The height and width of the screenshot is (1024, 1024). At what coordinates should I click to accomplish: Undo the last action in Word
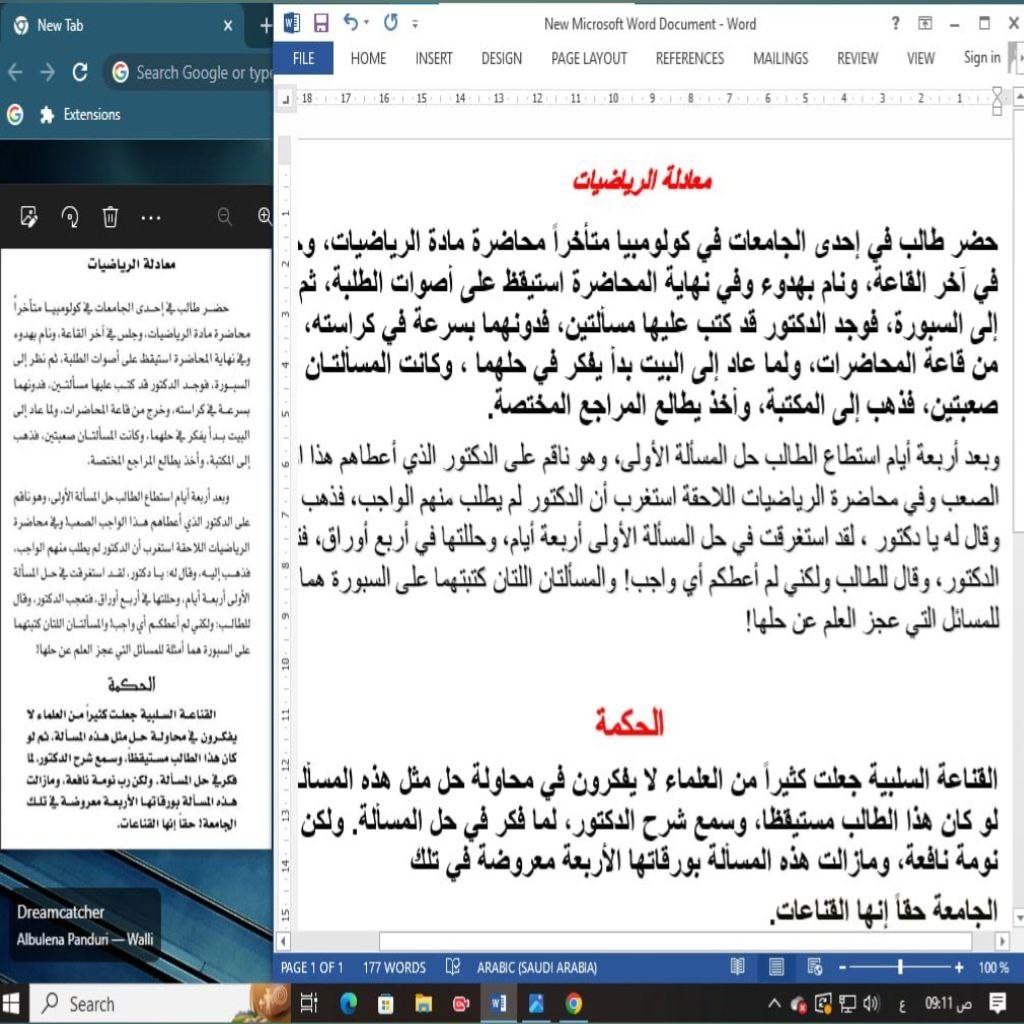coord(351,23)
